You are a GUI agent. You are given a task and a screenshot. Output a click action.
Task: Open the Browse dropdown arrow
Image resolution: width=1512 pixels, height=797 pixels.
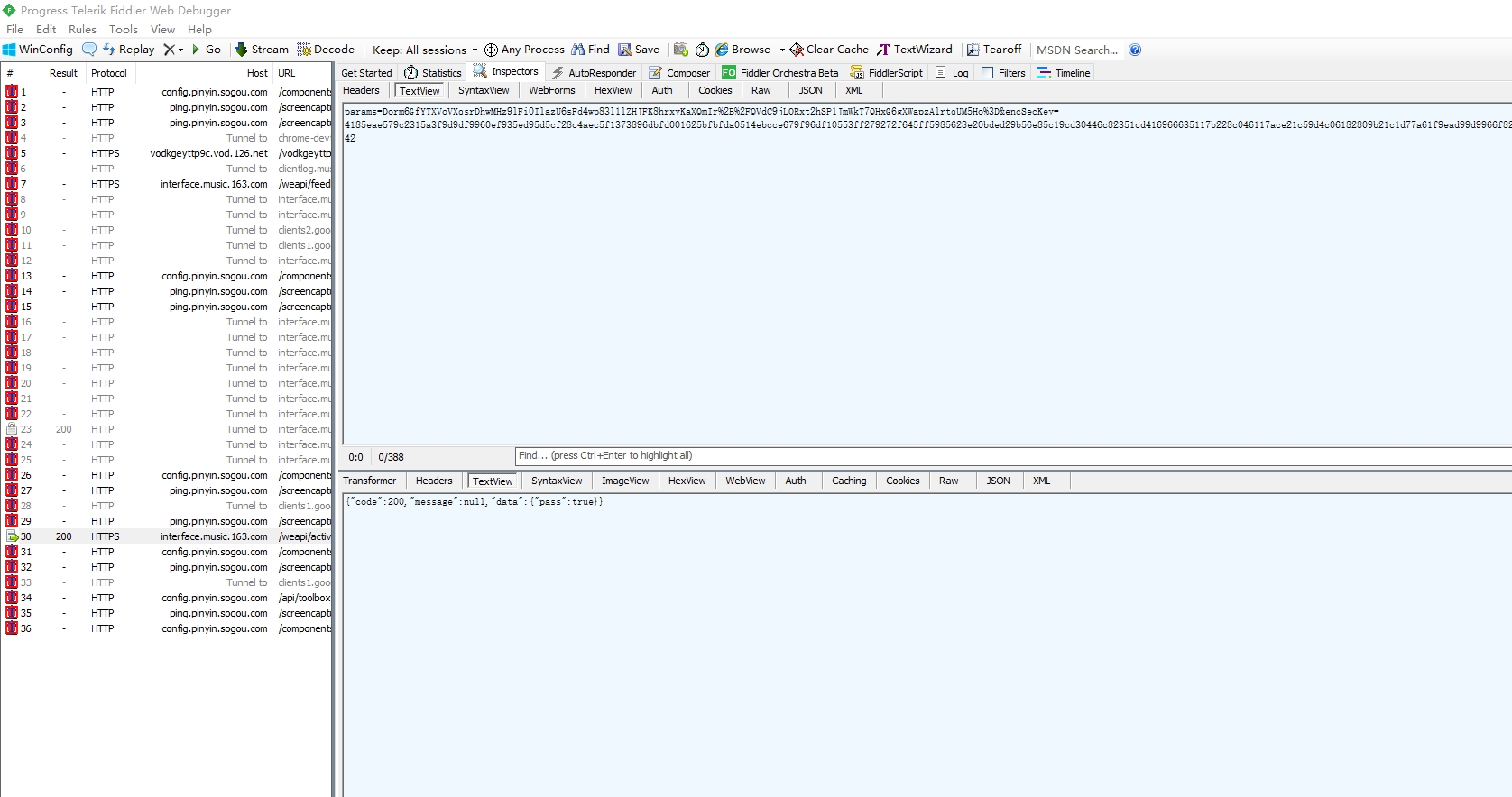click(x=782, y=50)
